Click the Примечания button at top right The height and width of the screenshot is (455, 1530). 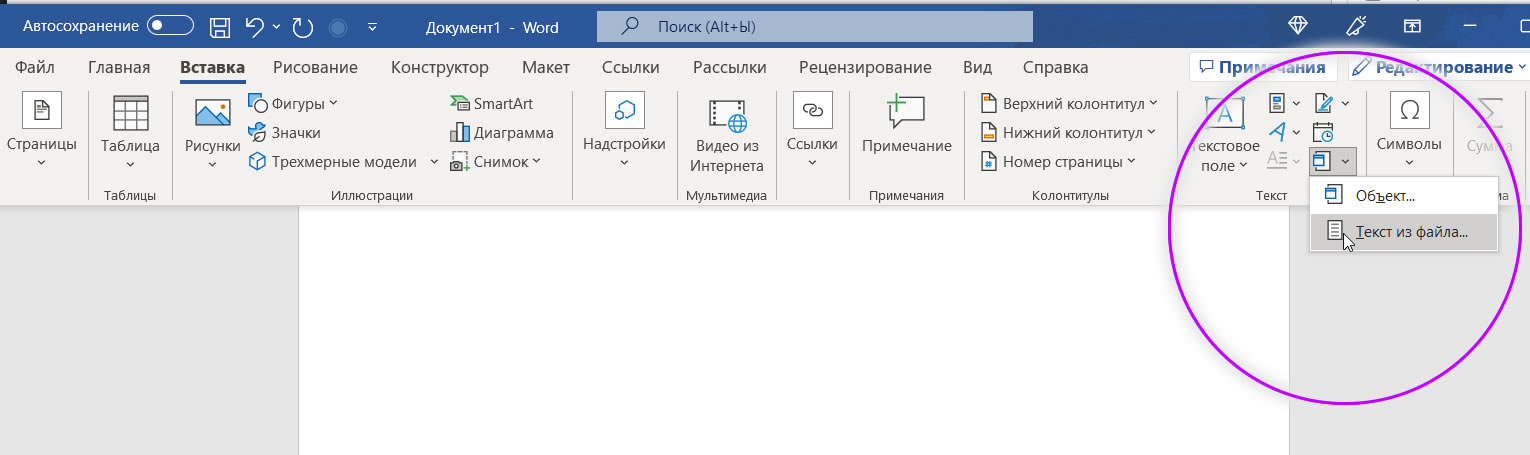point(1263,68)
